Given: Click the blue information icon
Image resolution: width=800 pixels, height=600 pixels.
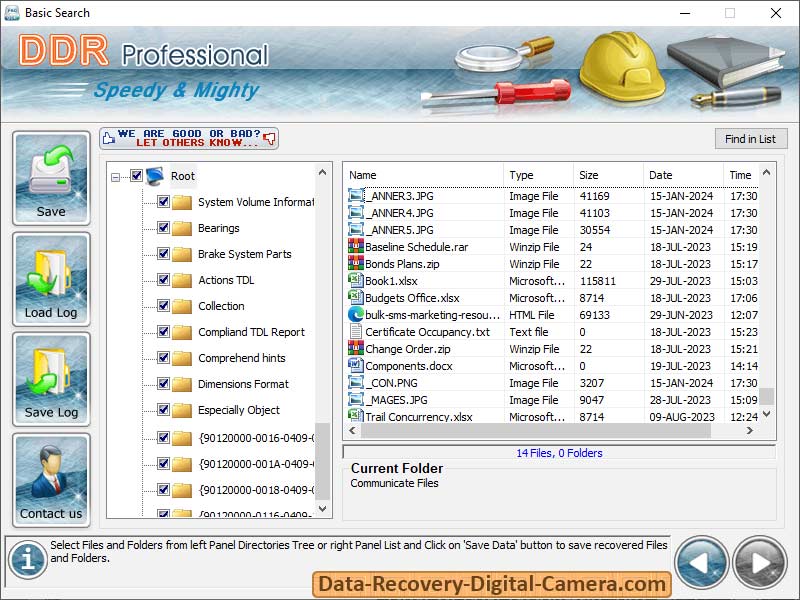Looking at the screenshot, I should point(28,559).
